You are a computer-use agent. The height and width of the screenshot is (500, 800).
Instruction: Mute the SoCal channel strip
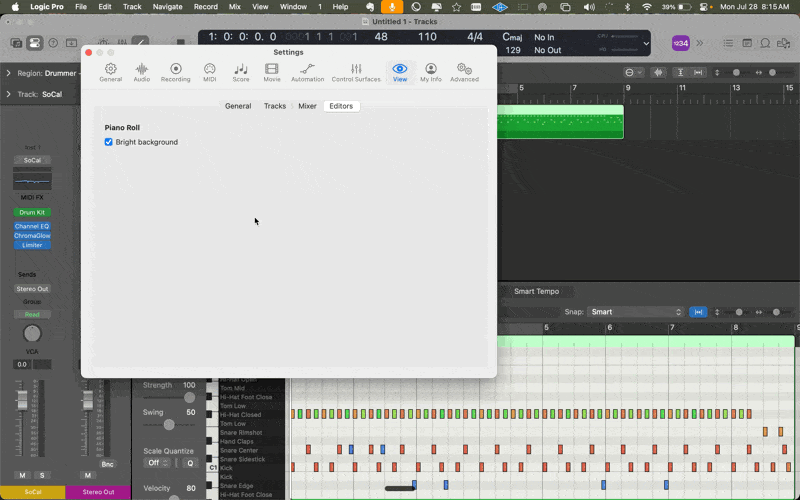point(22,475)
